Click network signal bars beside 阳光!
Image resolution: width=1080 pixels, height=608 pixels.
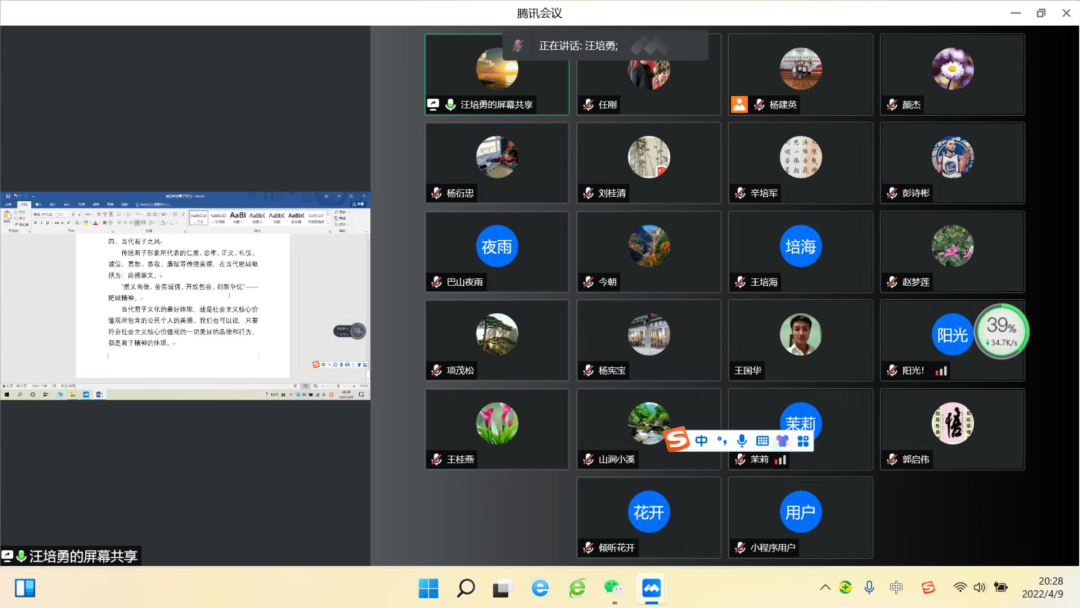click(941, 370)
